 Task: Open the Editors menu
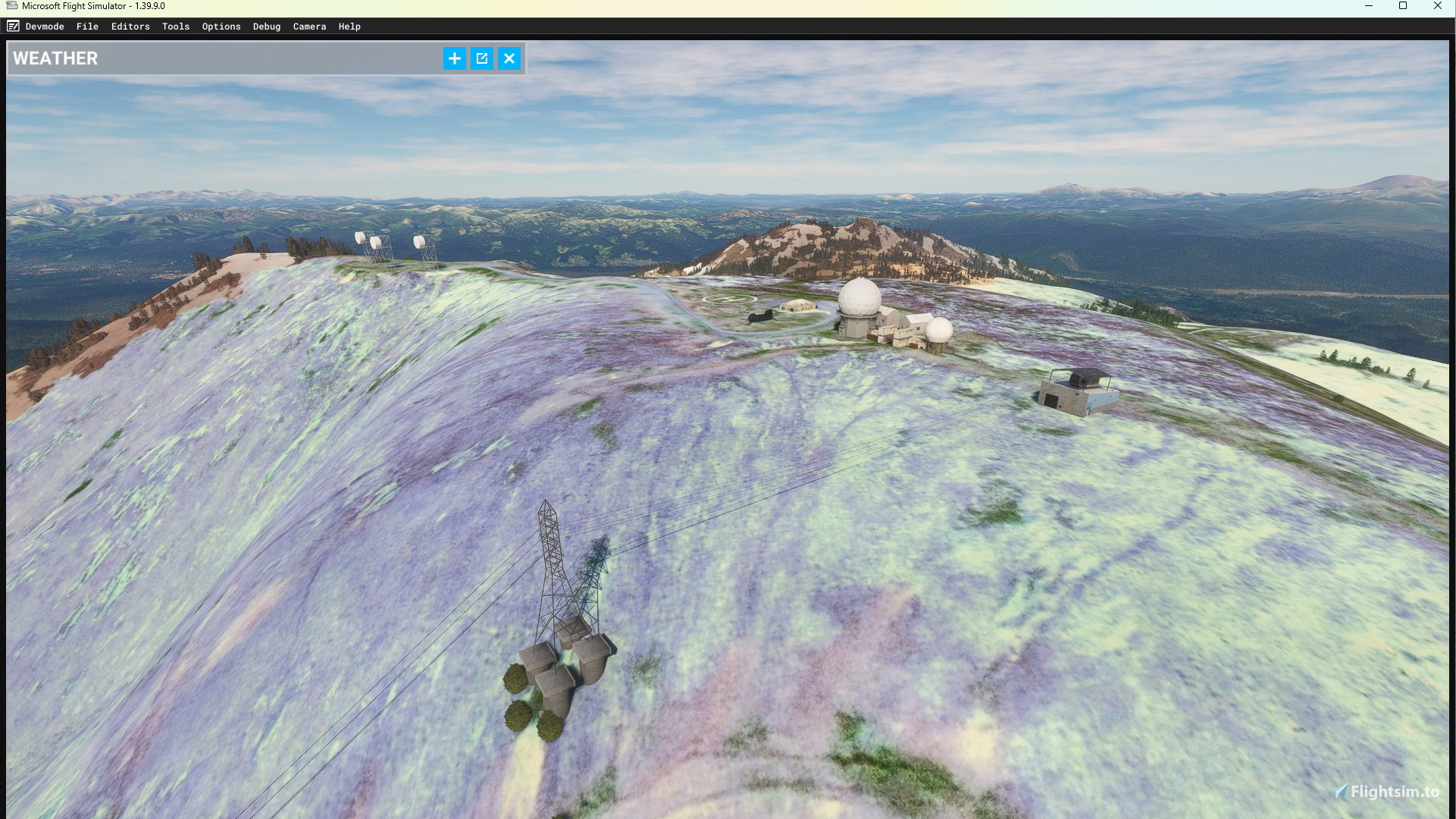[130, 27]
